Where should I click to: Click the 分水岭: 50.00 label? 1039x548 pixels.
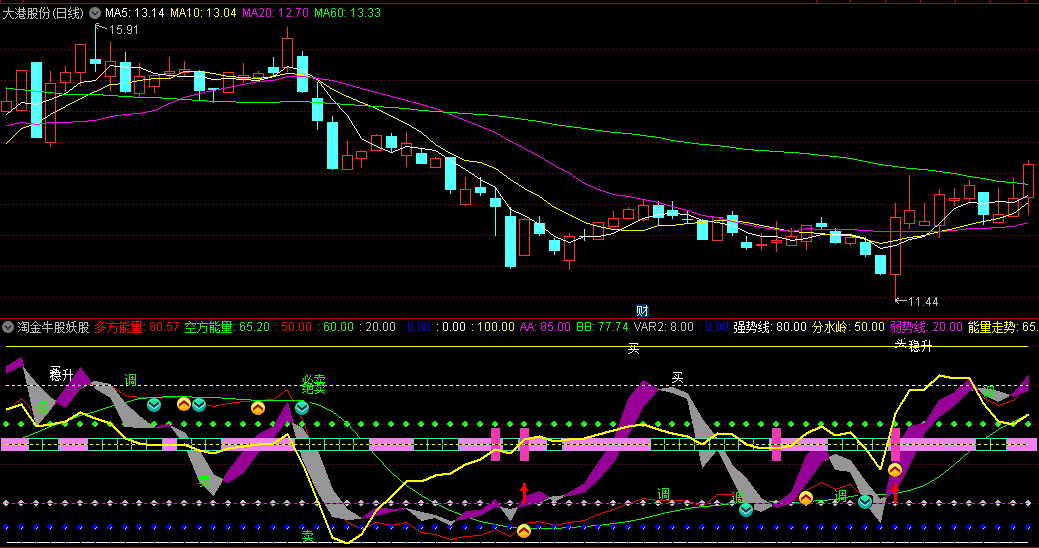tap(848, 327)
